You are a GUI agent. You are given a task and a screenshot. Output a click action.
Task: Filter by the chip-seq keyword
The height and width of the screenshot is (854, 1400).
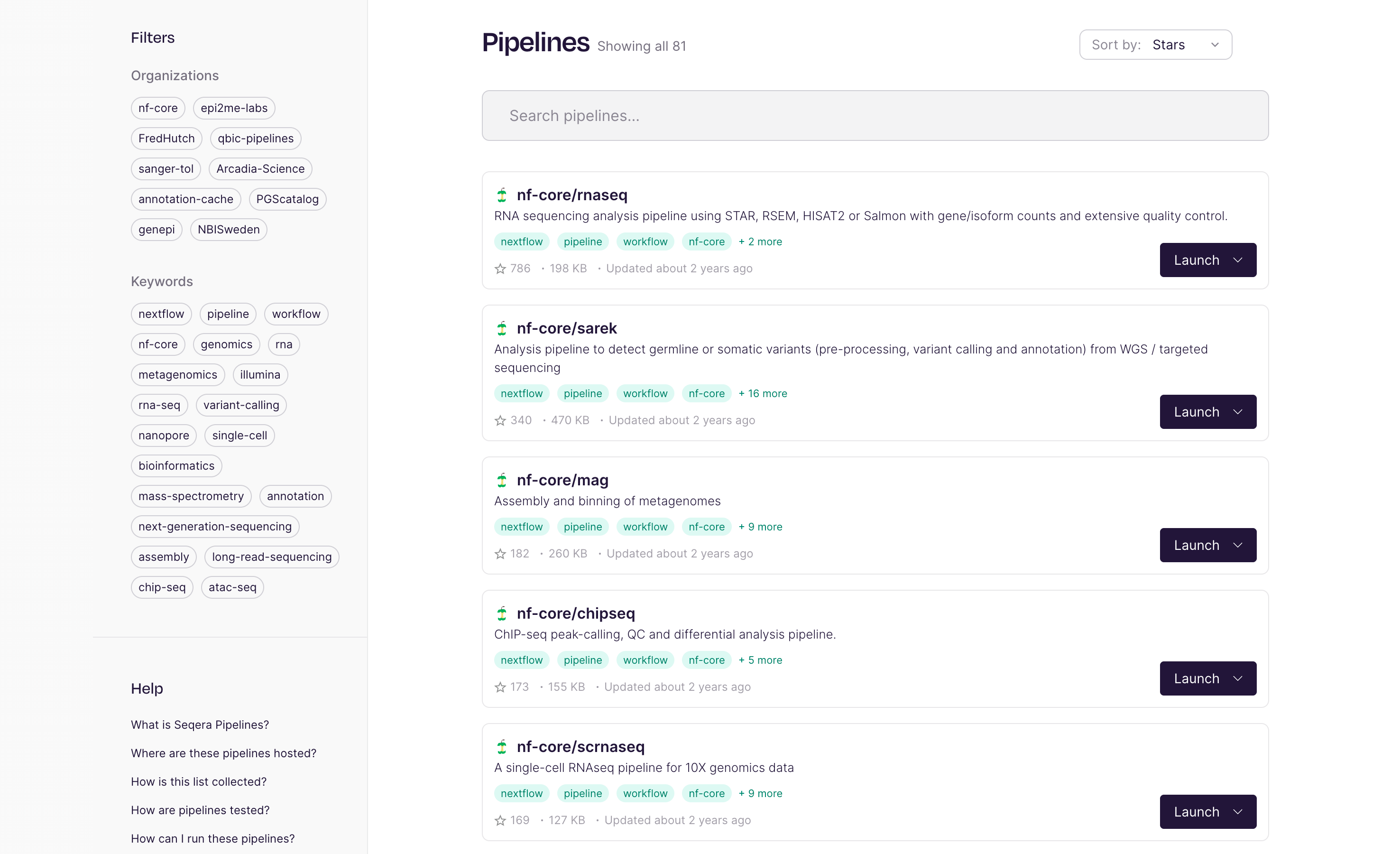pyautogui.click(x=162, y=587)
